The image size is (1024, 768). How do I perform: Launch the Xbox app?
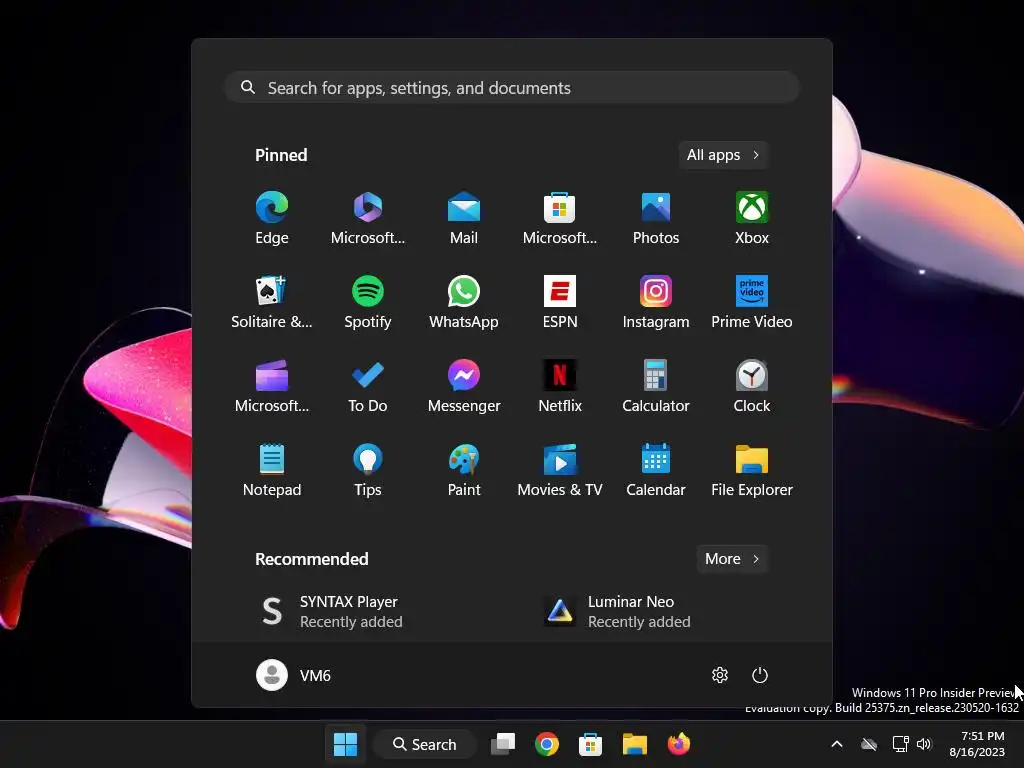pyautogui.click(x=752, y=219)
